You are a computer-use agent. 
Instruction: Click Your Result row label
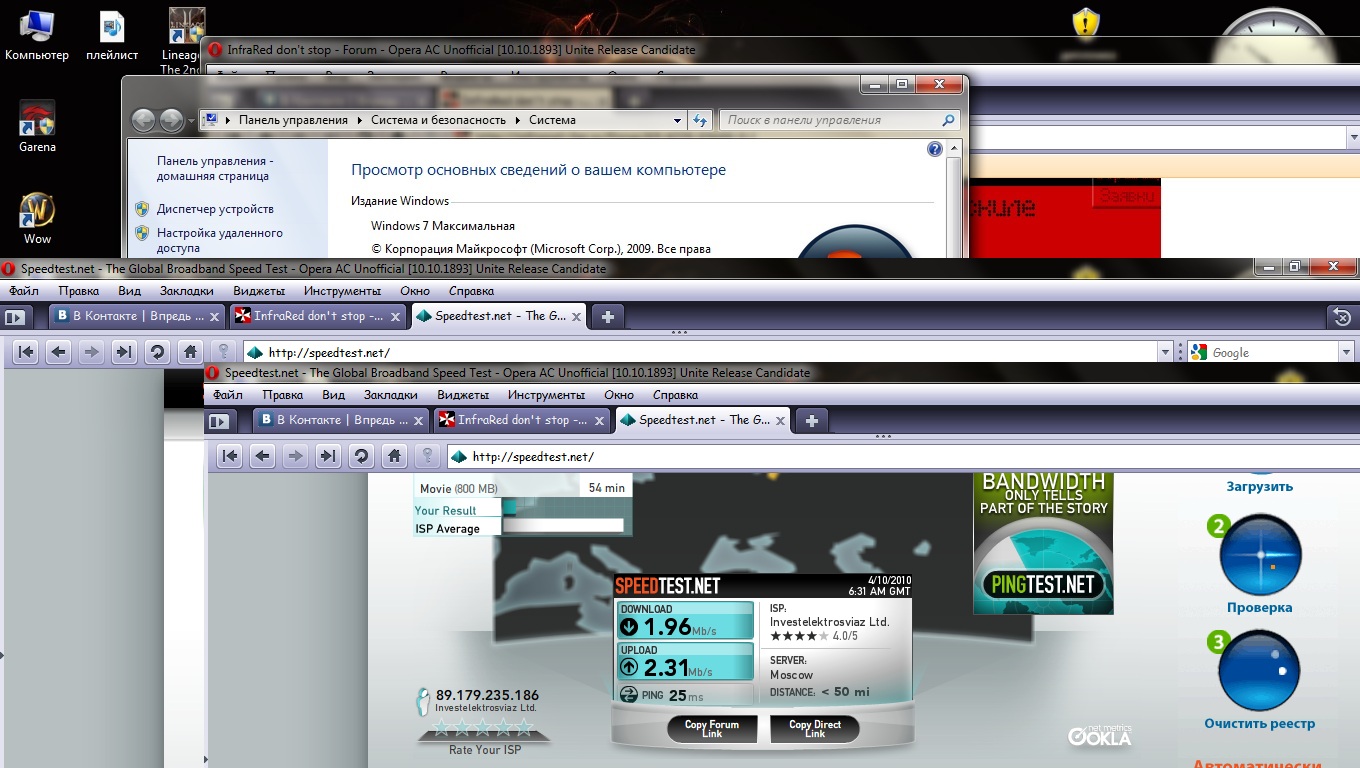click(x=446, y=511)
